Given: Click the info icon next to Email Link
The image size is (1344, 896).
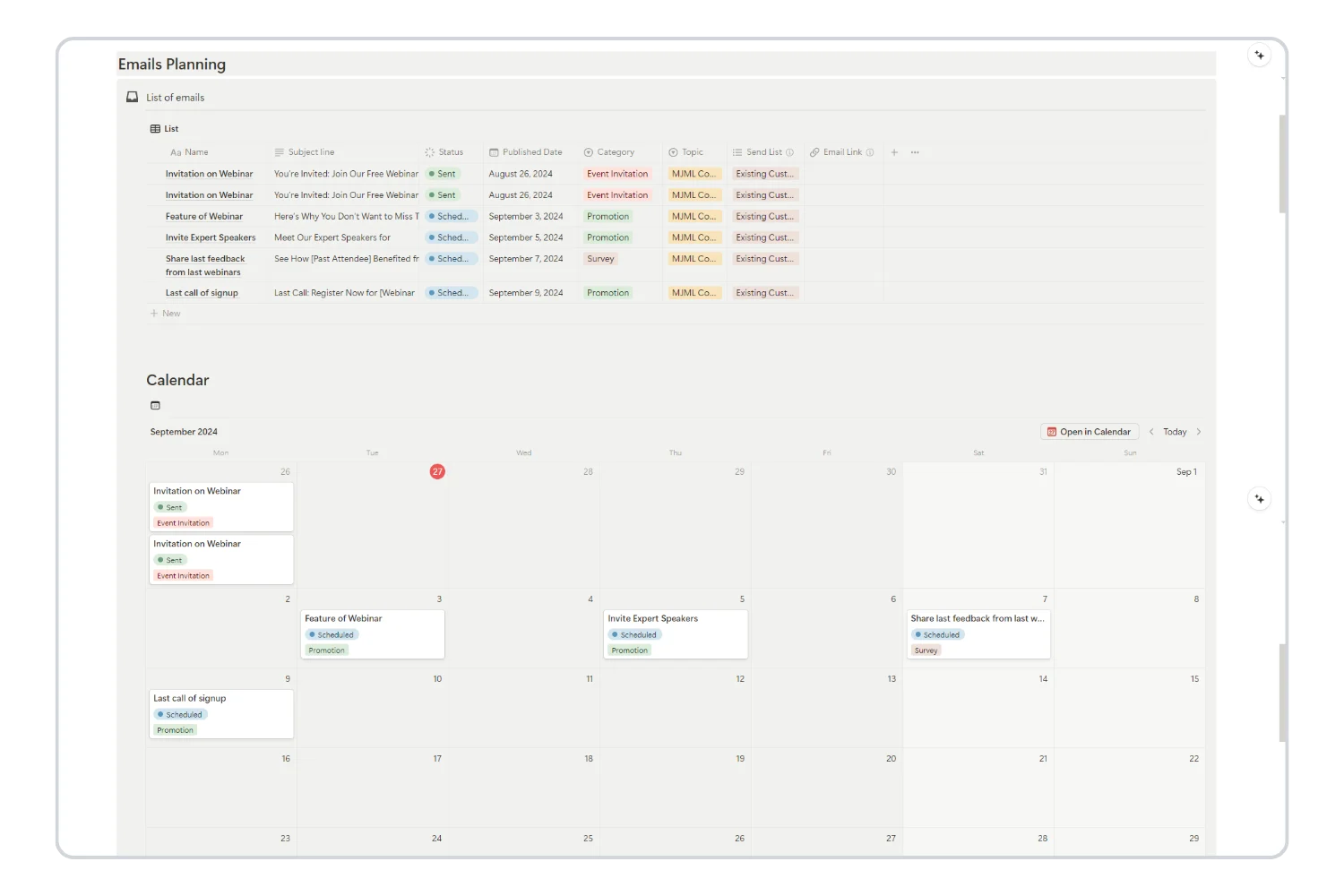Looking at the screenshot, I should pos(870,152).
